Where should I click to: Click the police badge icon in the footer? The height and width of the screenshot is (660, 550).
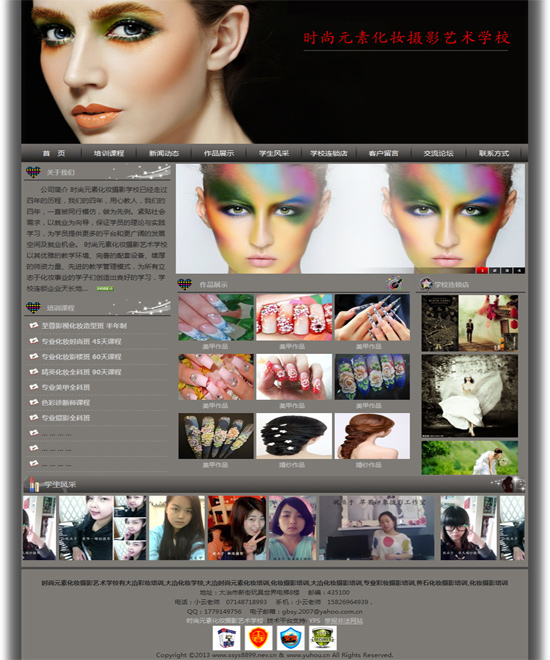[x=226, y=638]
